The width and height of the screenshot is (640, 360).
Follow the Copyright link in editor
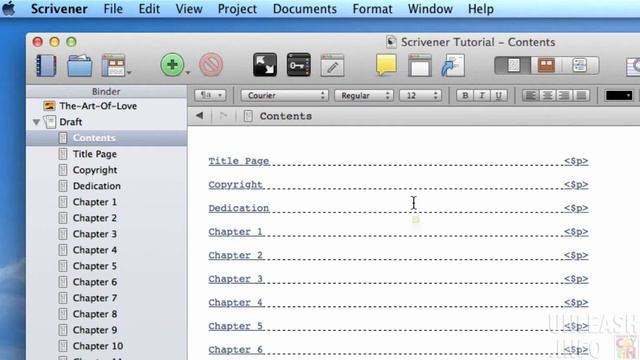click(236, 184)
